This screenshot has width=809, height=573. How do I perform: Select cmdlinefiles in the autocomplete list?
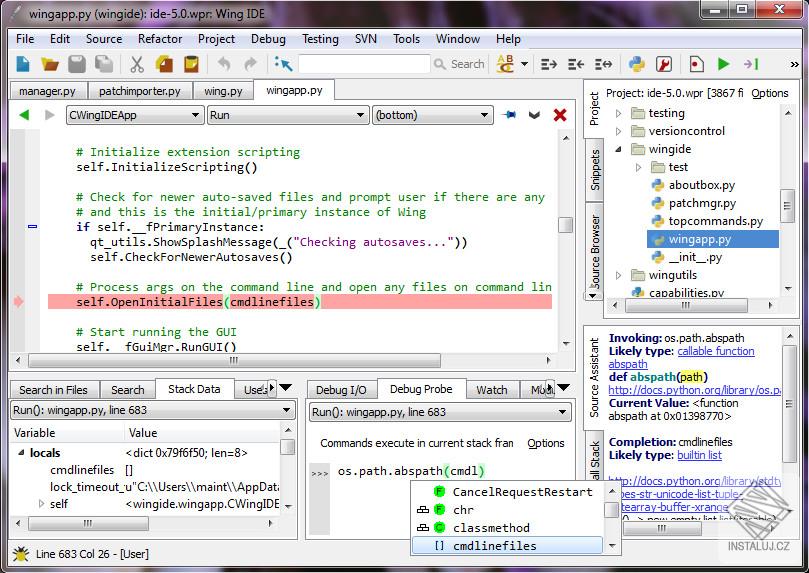pos(494,546)
